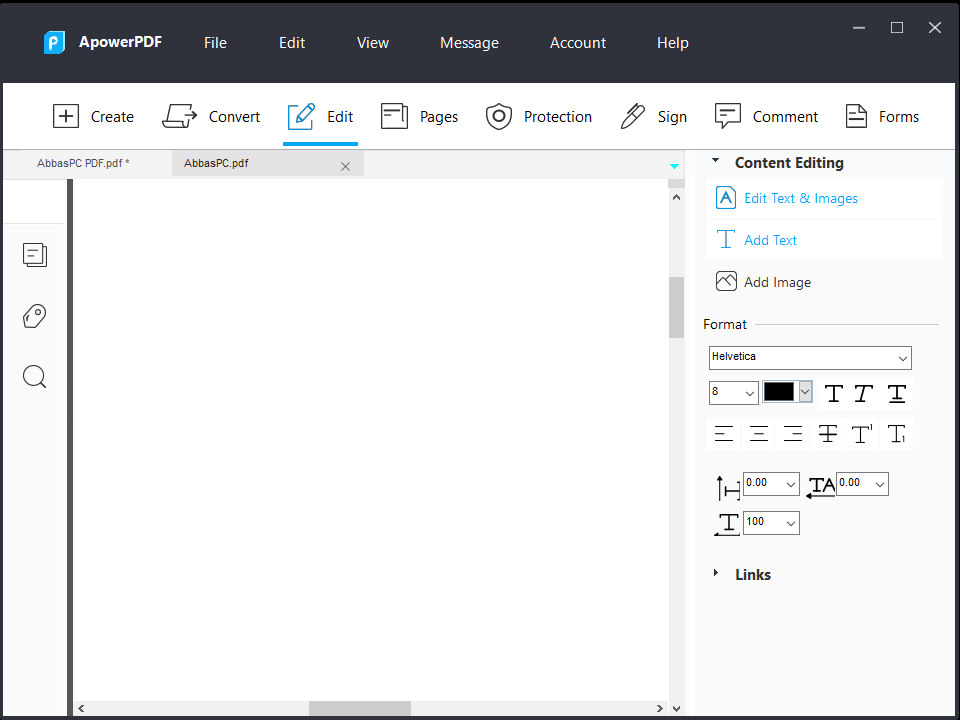960x720 pixels.
Task: Open the text color dropdown arrow
Action: click(x=806, y=392)
